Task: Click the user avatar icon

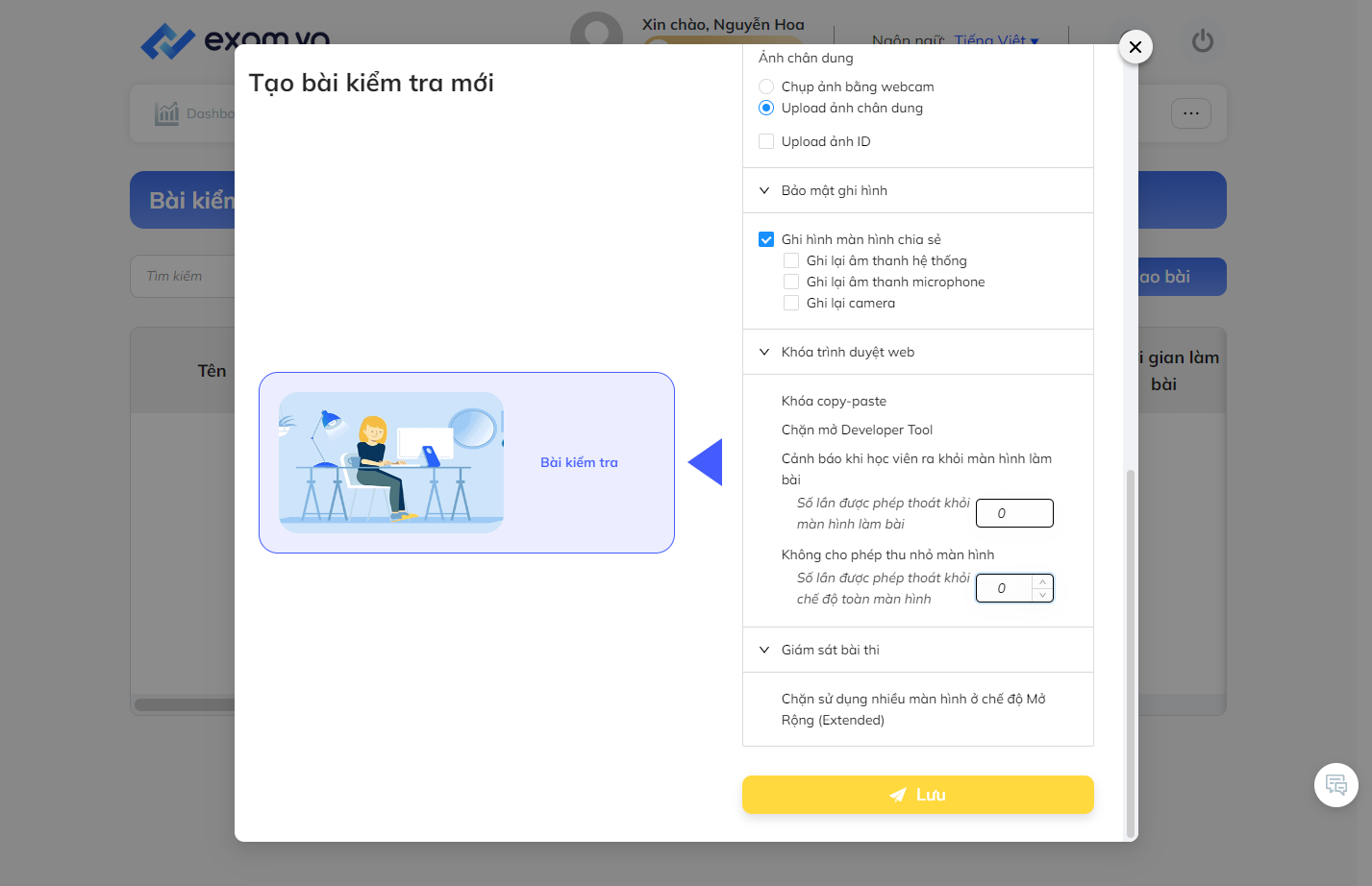Action: [596, 31]
